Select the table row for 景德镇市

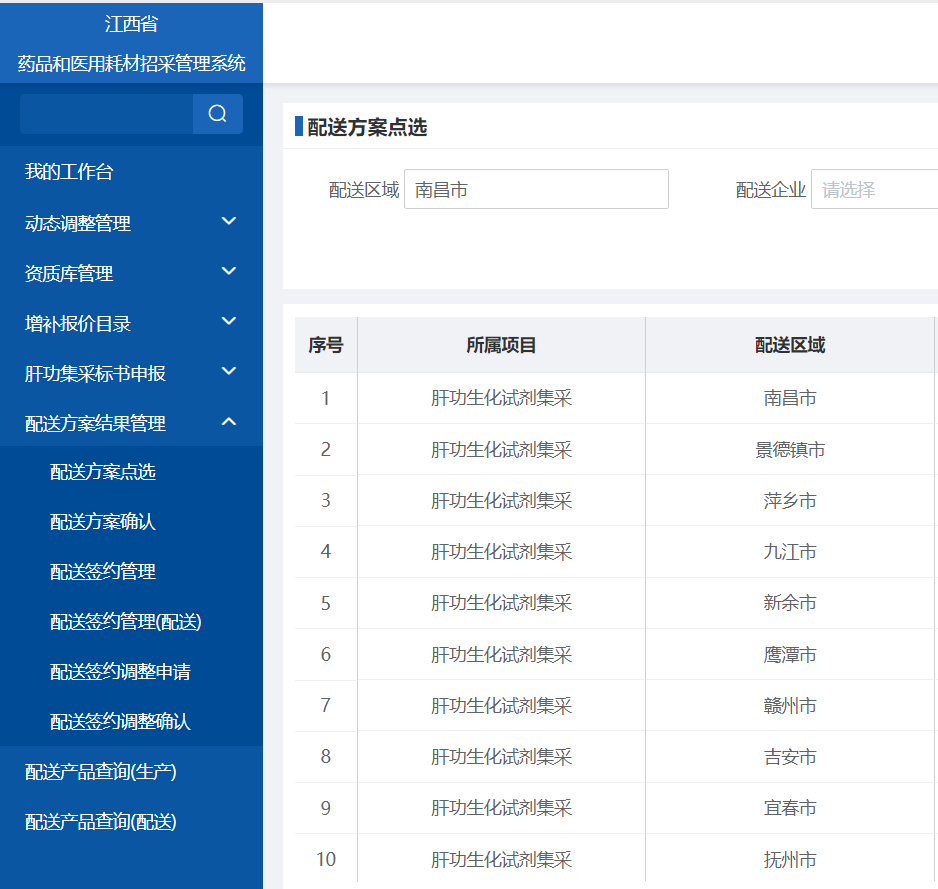[x=790, y=450]
